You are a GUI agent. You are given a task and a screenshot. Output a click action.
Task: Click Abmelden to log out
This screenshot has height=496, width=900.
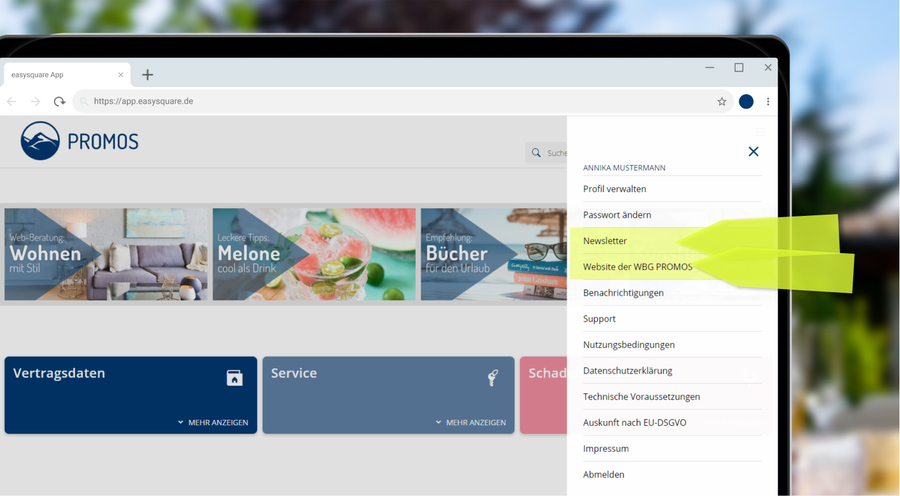(603, 475)
